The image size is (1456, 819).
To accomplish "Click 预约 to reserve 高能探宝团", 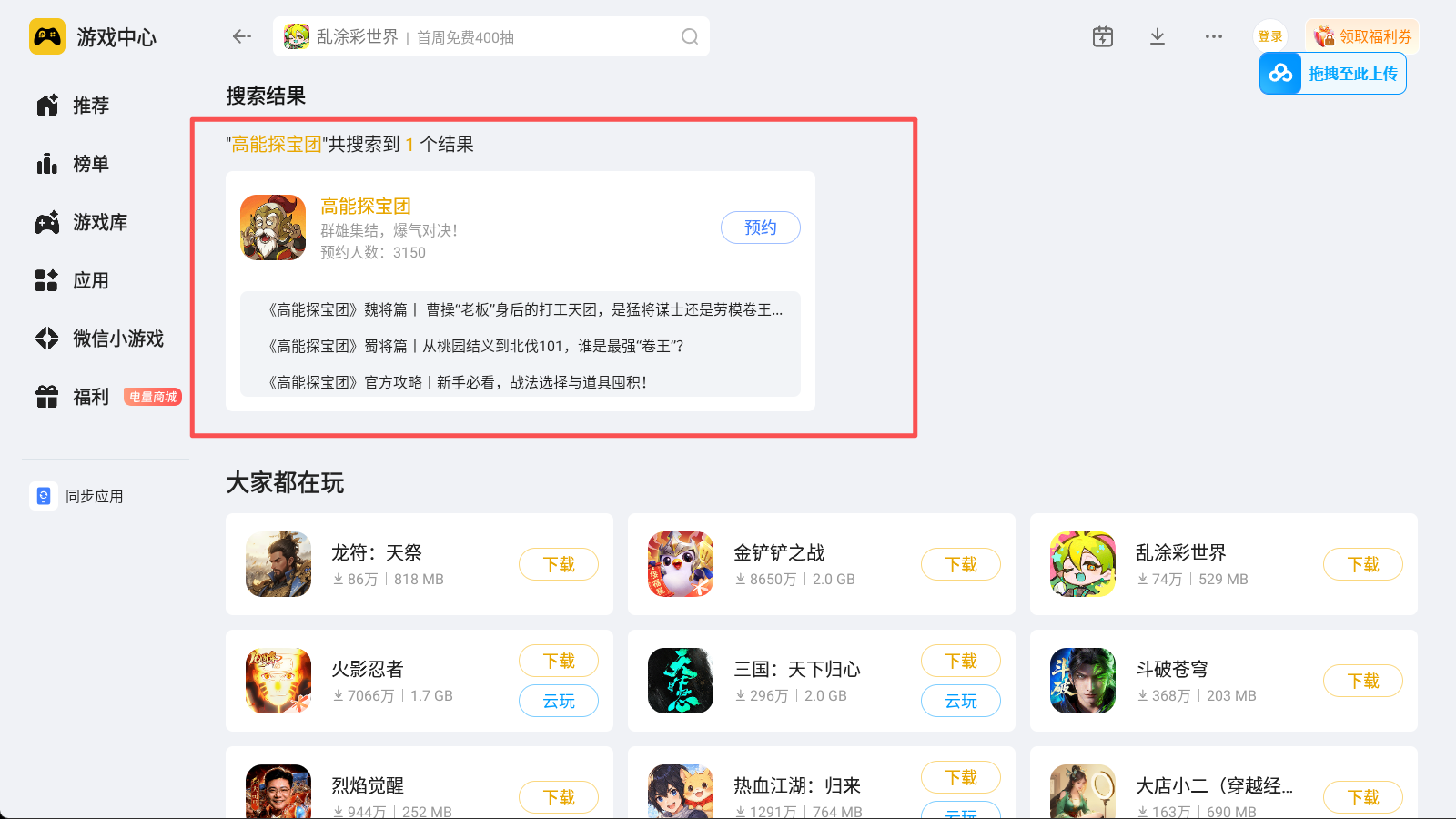I will click(761, 227).
